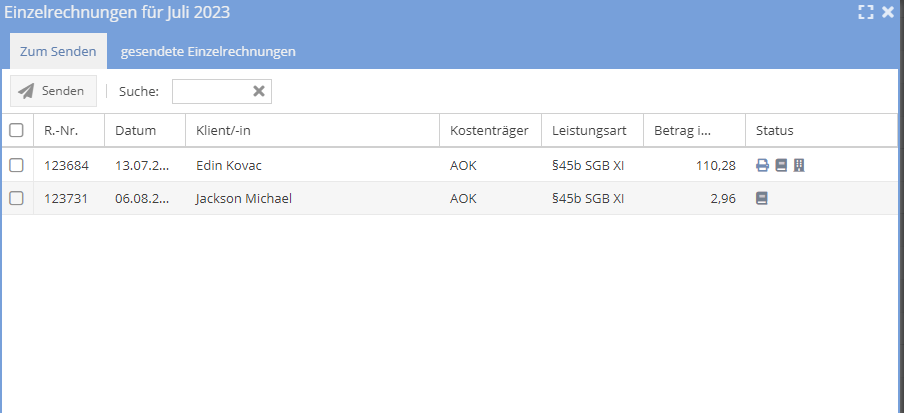Click the building status icon for invoice 123684

click(798, 165)
